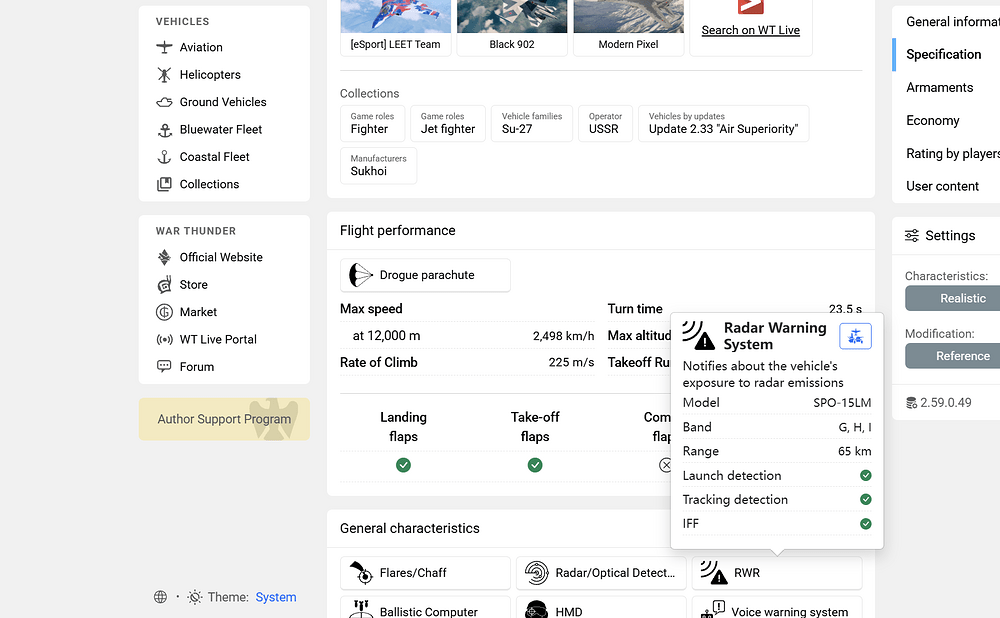Click the Store icon
Viewport: 1000px width, 618px height.
164,284
